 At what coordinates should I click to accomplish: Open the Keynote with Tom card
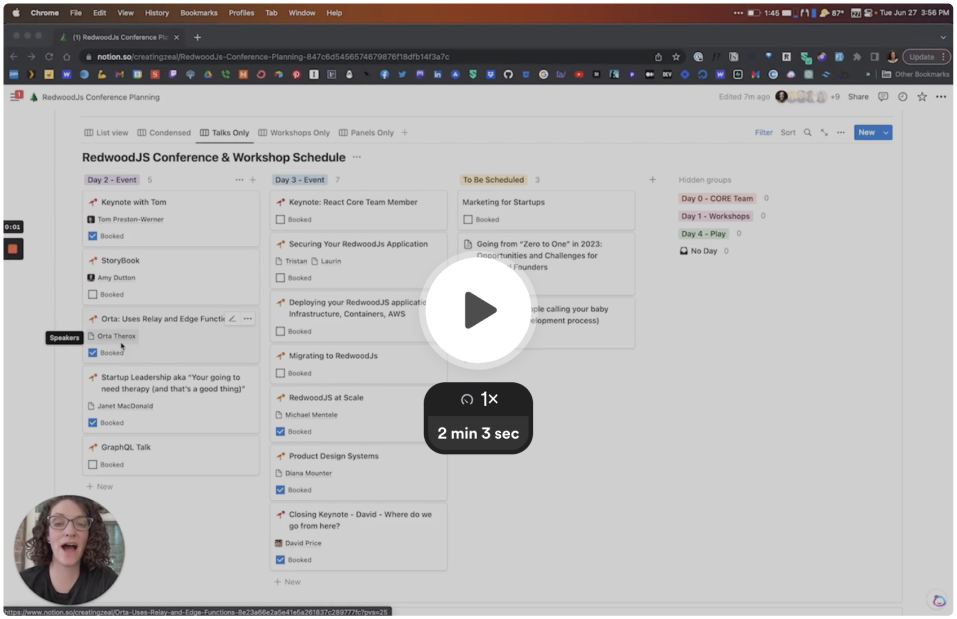point(171,219)
